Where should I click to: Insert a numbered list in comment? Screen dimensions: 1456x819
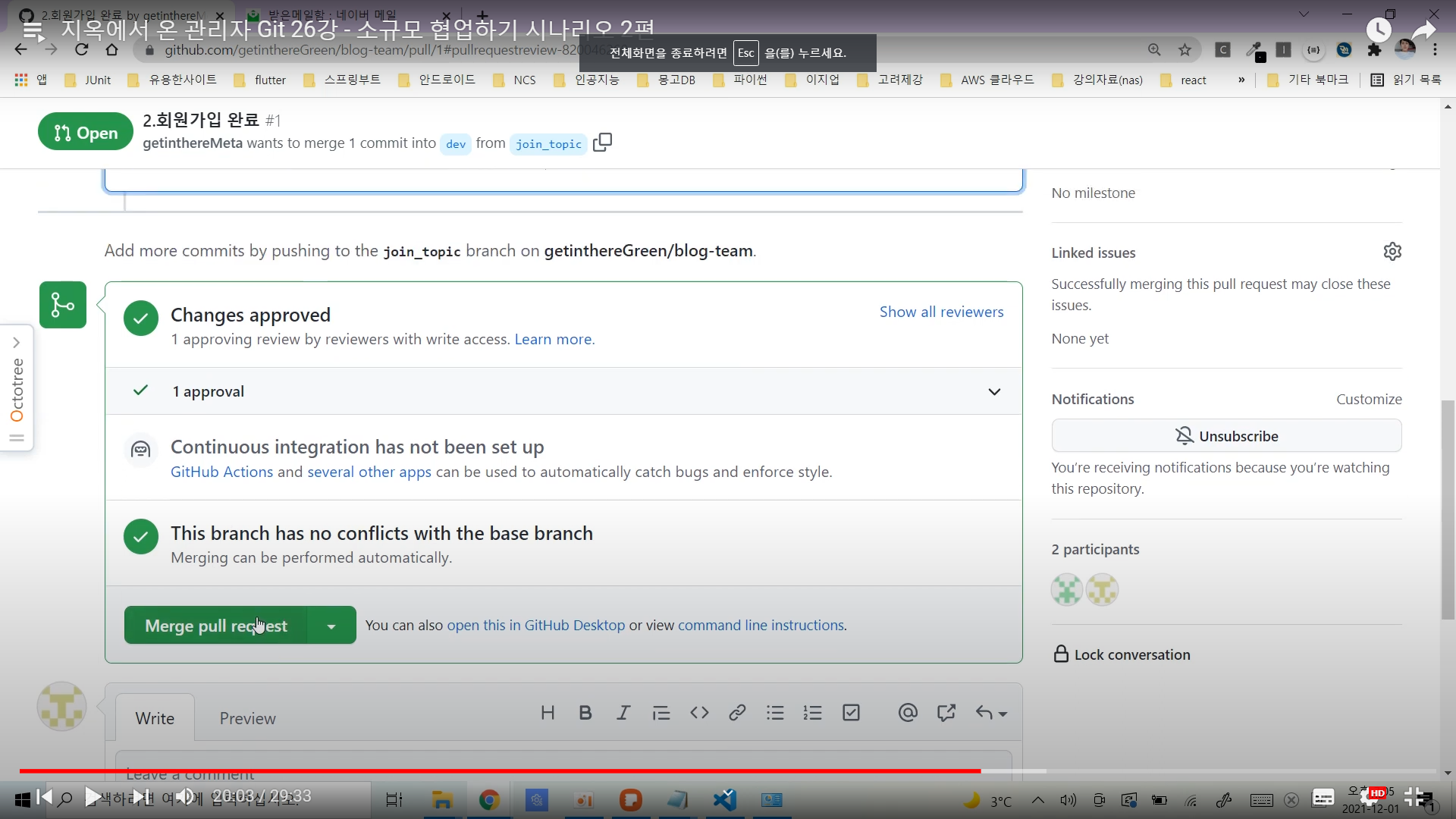click(813, 713)
